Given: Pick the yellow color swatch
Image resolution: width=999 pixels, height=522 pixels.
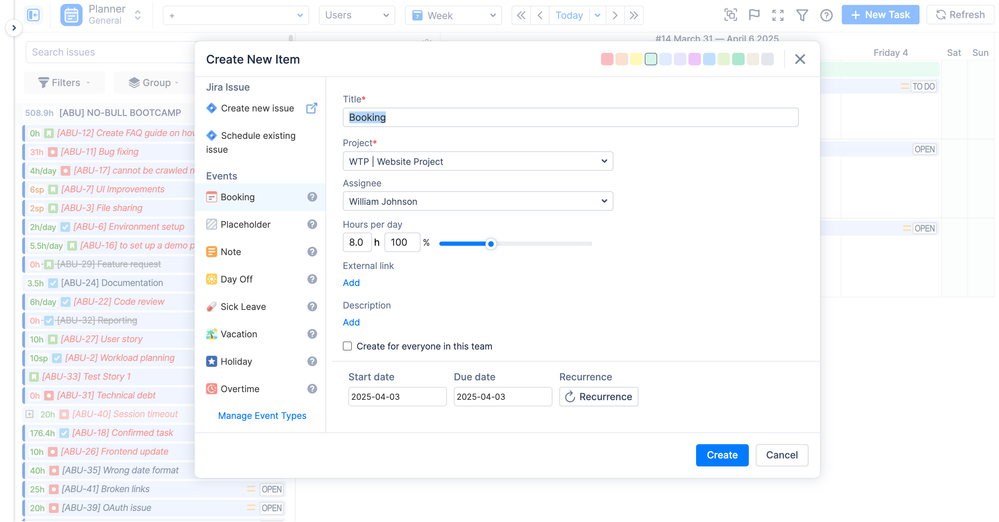Looking at the screenshot, I should [636, 59].
